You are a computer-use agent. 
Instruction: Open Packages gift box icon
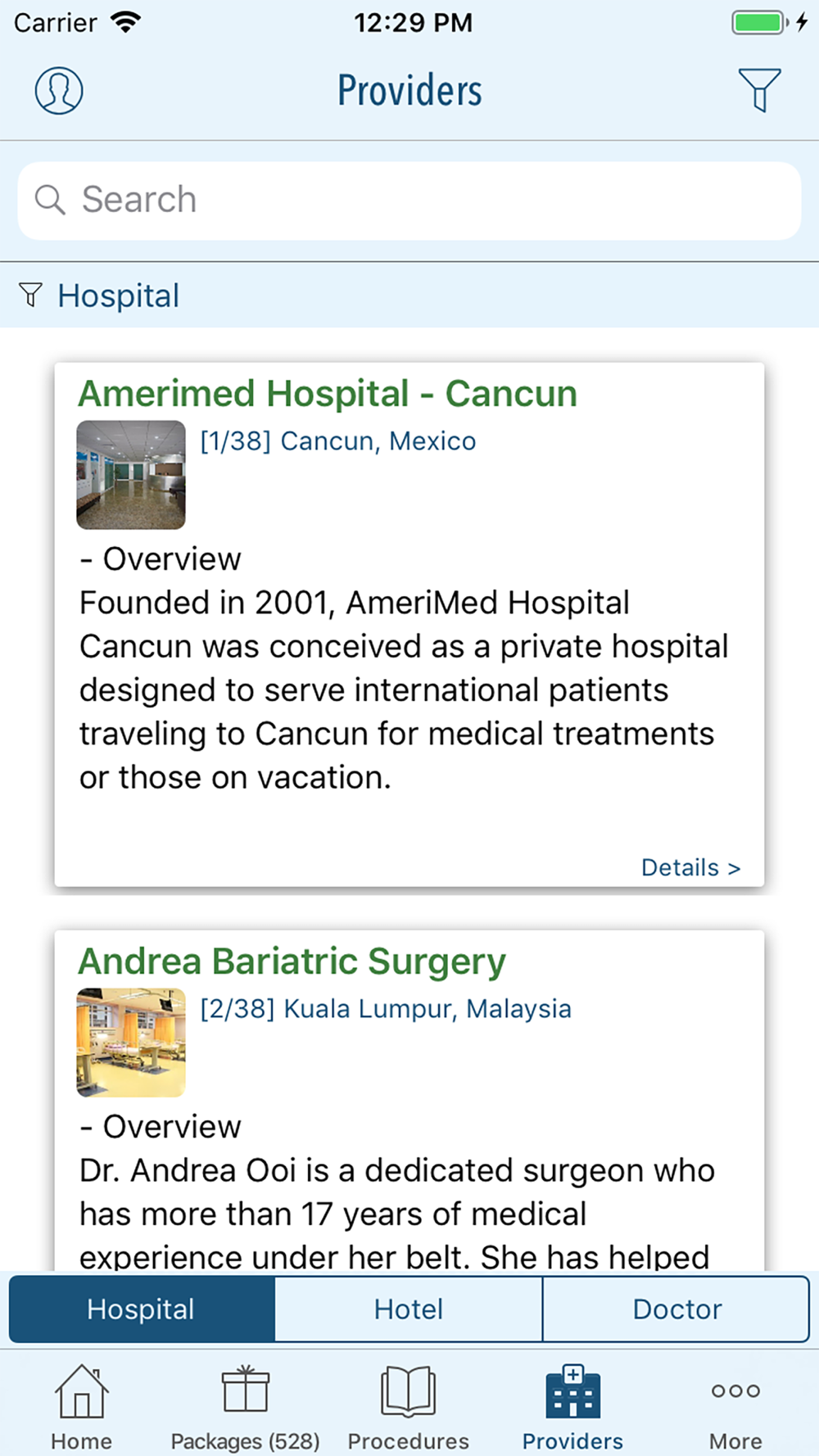click(245, 1390)
